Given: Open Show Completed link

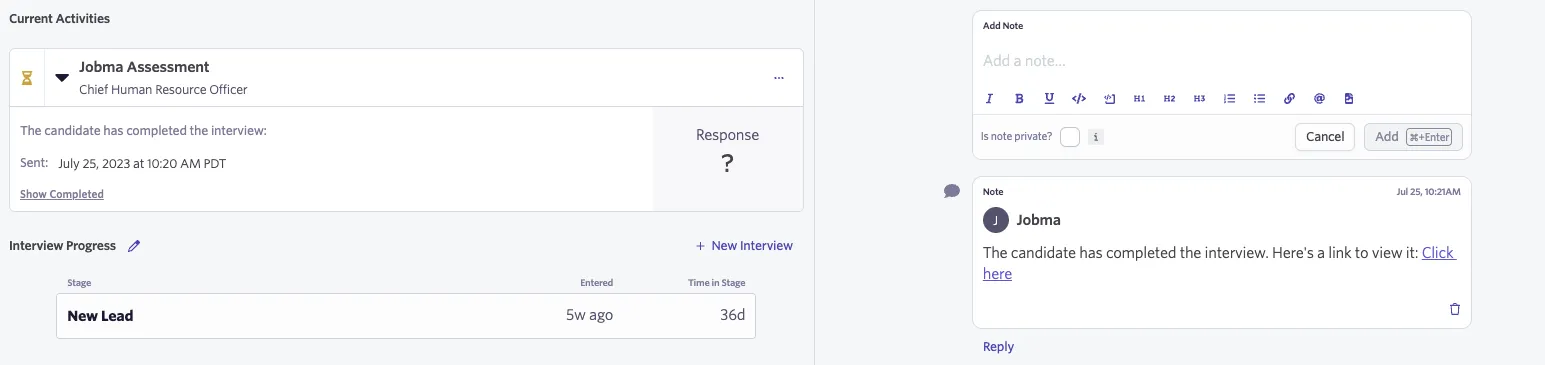Looking at the screenshot, I should click(62, 194).
